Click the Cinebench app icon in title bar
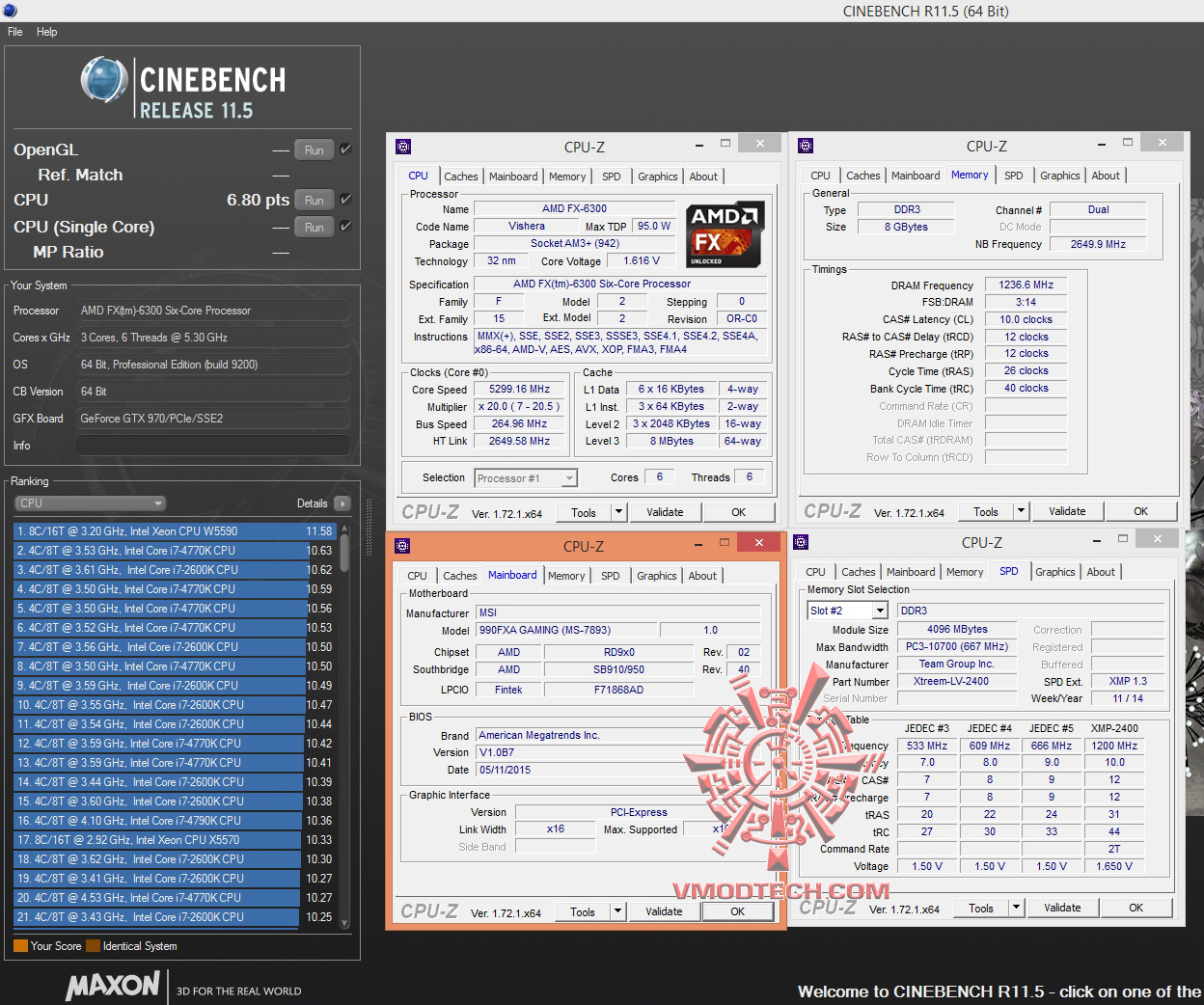This screenshot has width=1204, height=1005. 9,10
